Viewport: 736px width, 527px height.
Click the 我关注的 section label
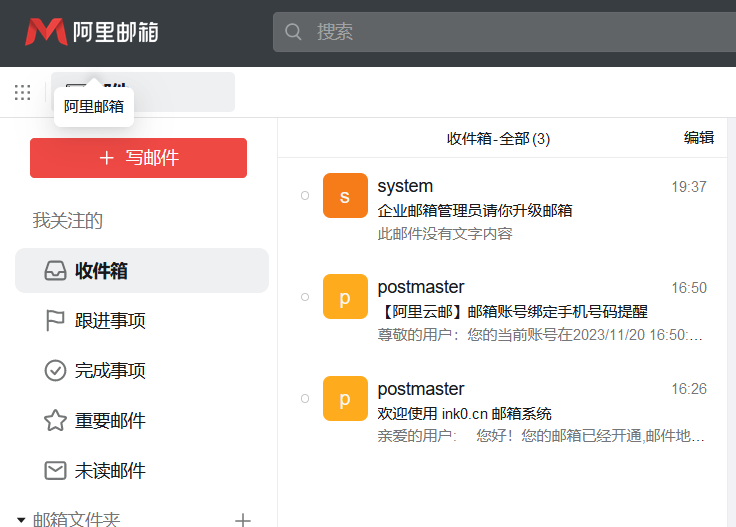(68, 221)
